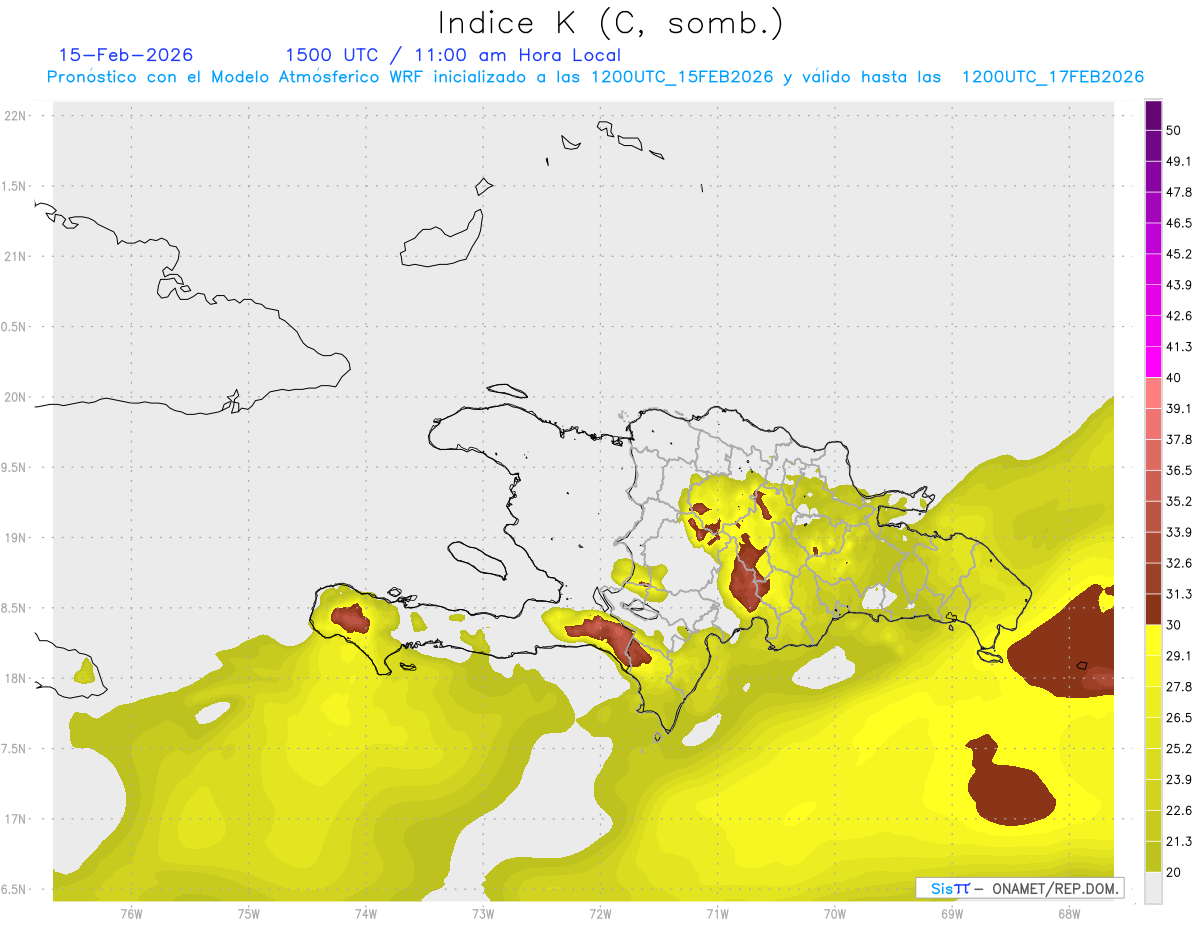Image resolution: width=1200 pixels, height=927 pixels.
Task: Click the '69W' longitude label
Action: 952,915
